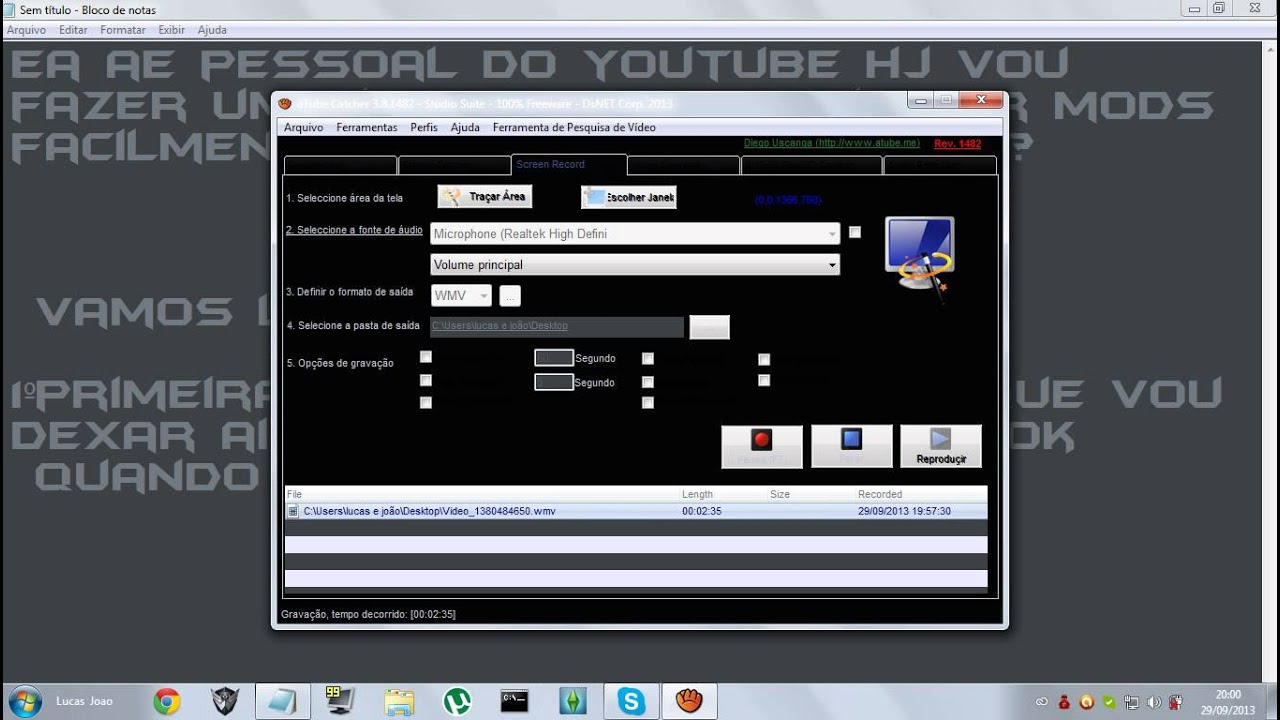Stop recording with the blue square button

pyautogui.click(x=851, y=446)
